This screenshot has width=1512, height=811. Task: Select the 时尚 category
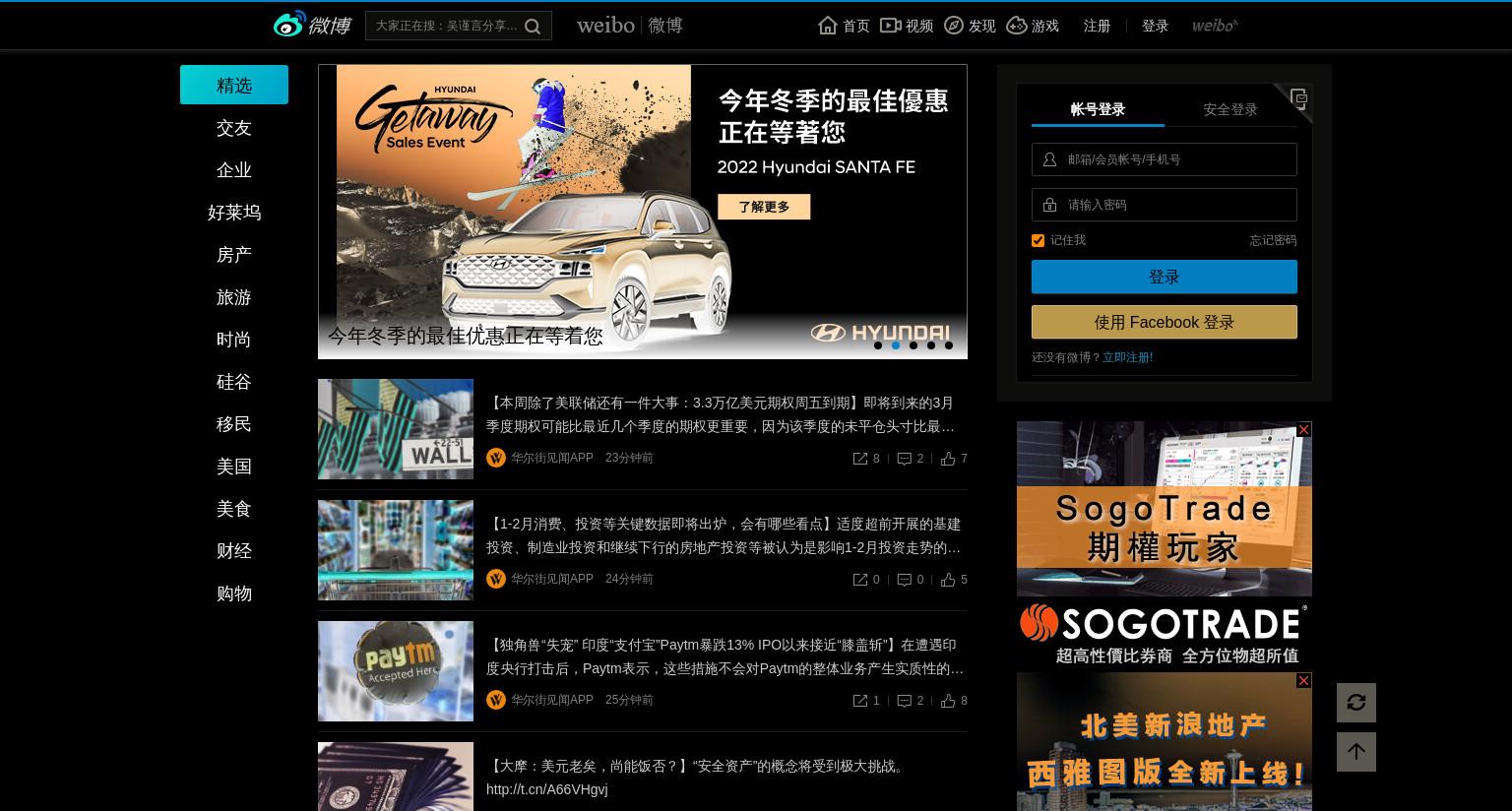[234, 340]
